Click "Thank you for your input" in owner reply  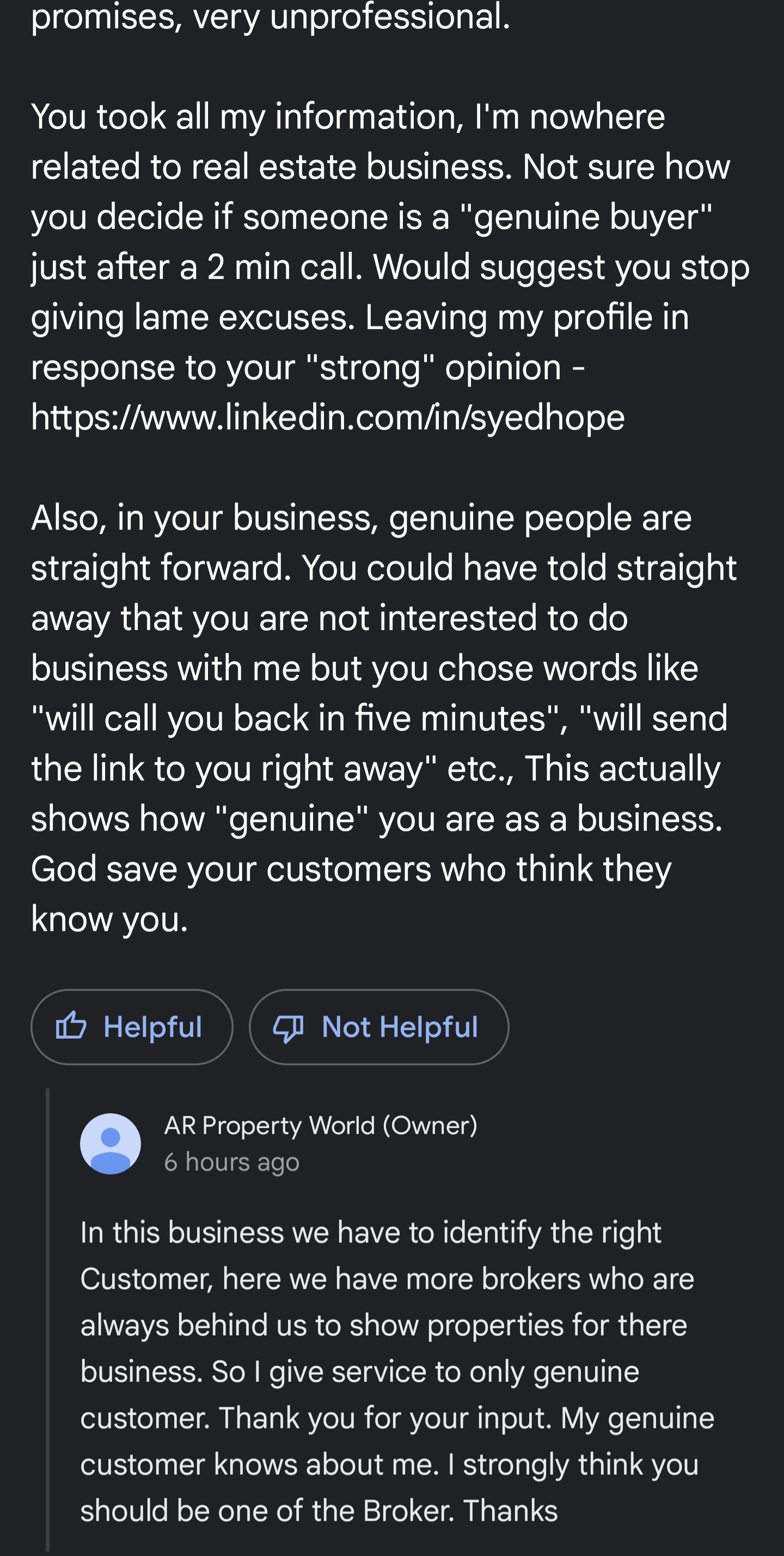pyautogui.click(x=385, y=1418)
